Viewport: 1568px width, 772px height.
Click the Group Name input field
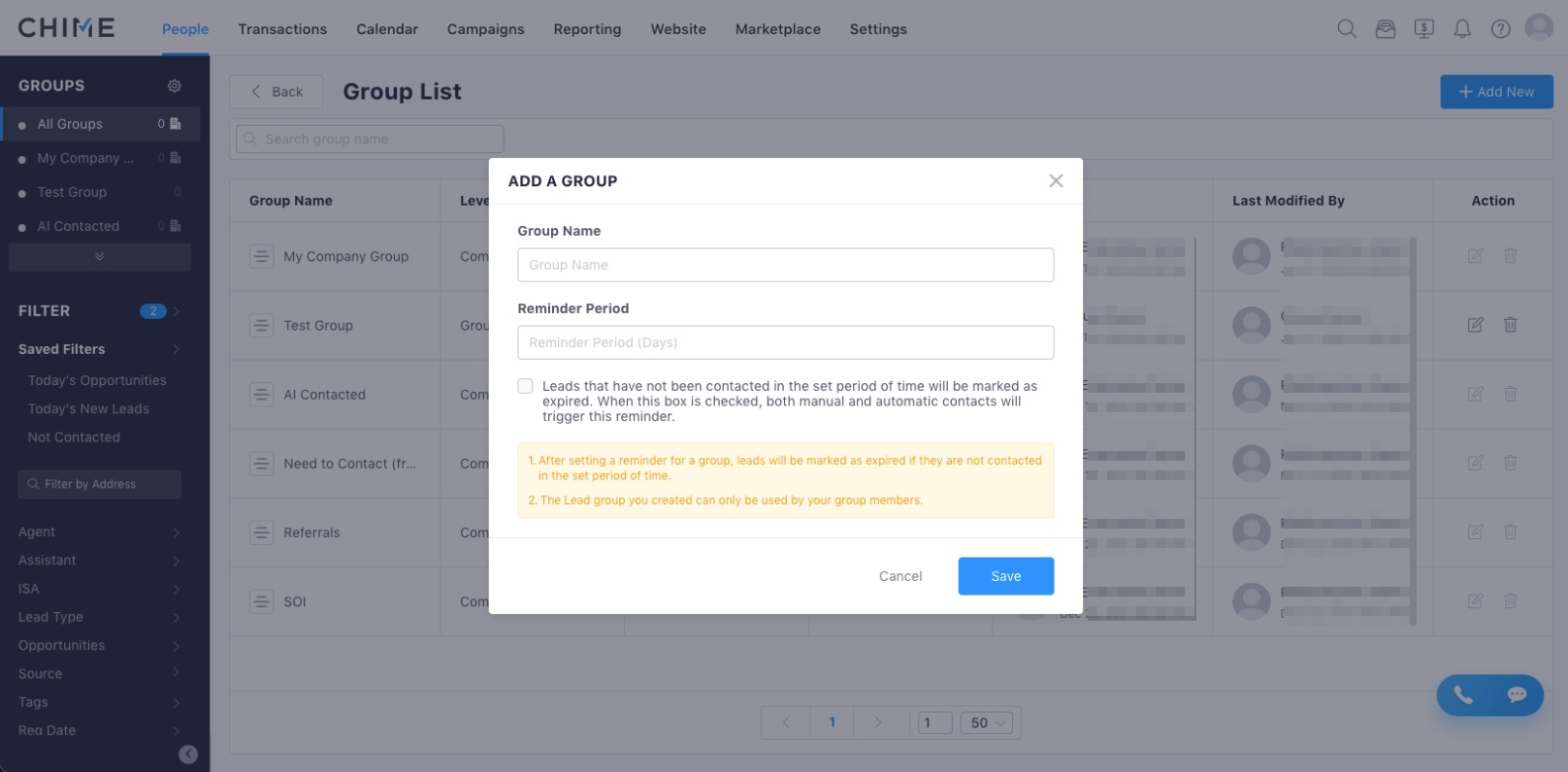pos(785,265)
